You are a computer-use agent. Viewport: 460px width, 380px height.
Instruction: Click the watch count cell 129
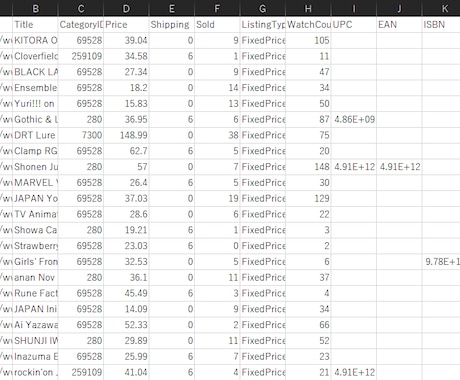coord(308,199)
